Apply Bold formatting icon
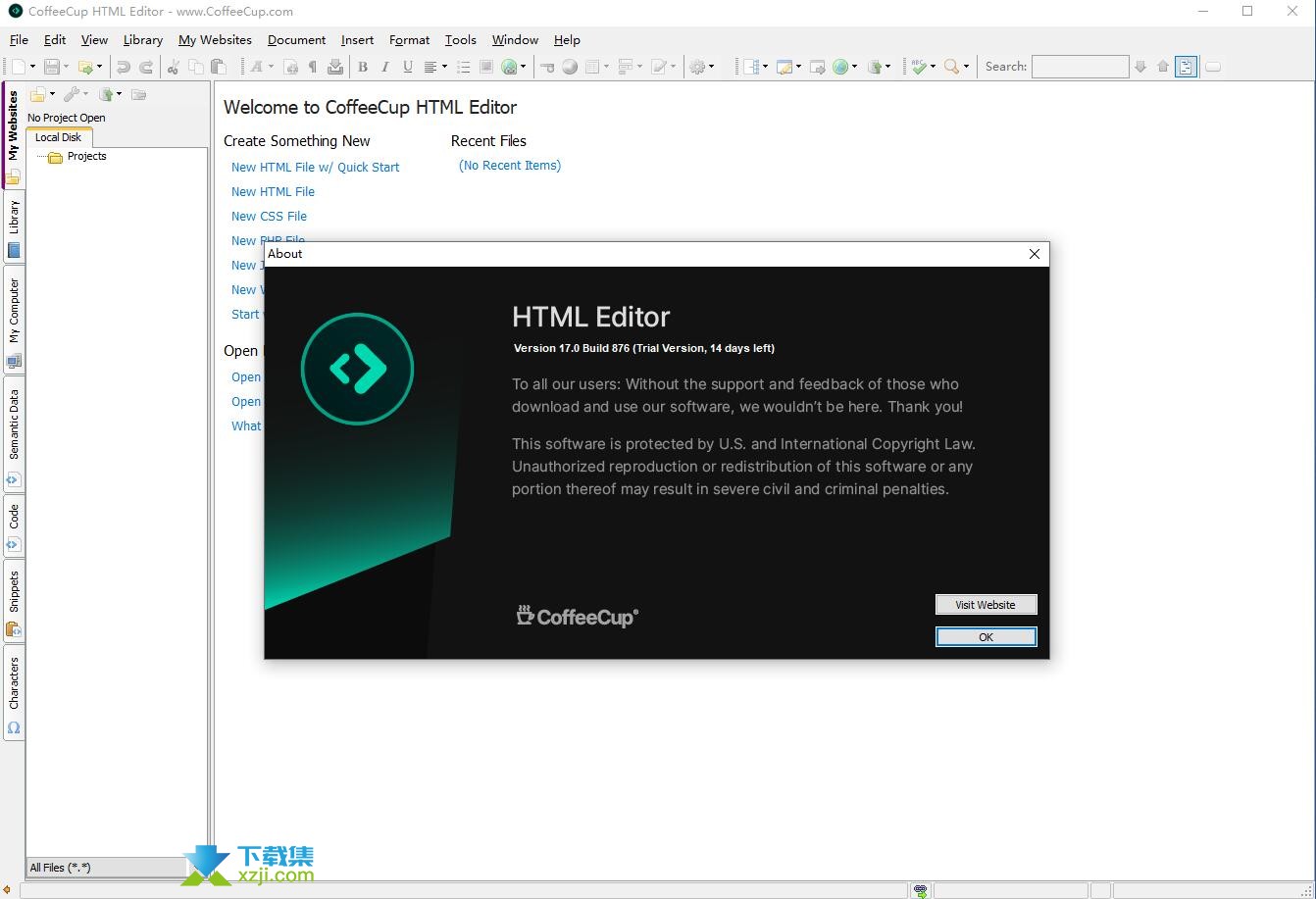The width and height of the screenshot is (1316, 899). click(363, 67)
